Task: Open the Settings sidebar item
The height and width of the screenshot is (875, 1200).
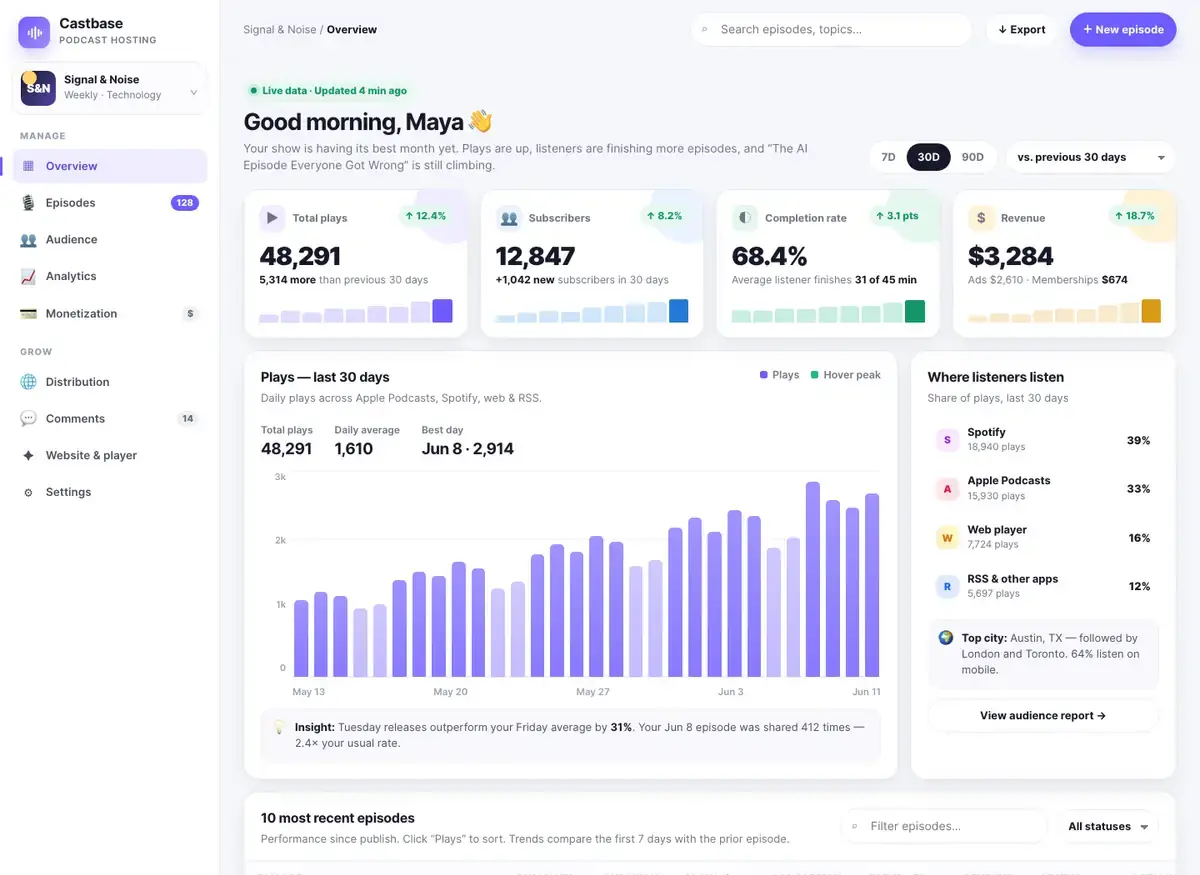Action: tap(110, 492)
